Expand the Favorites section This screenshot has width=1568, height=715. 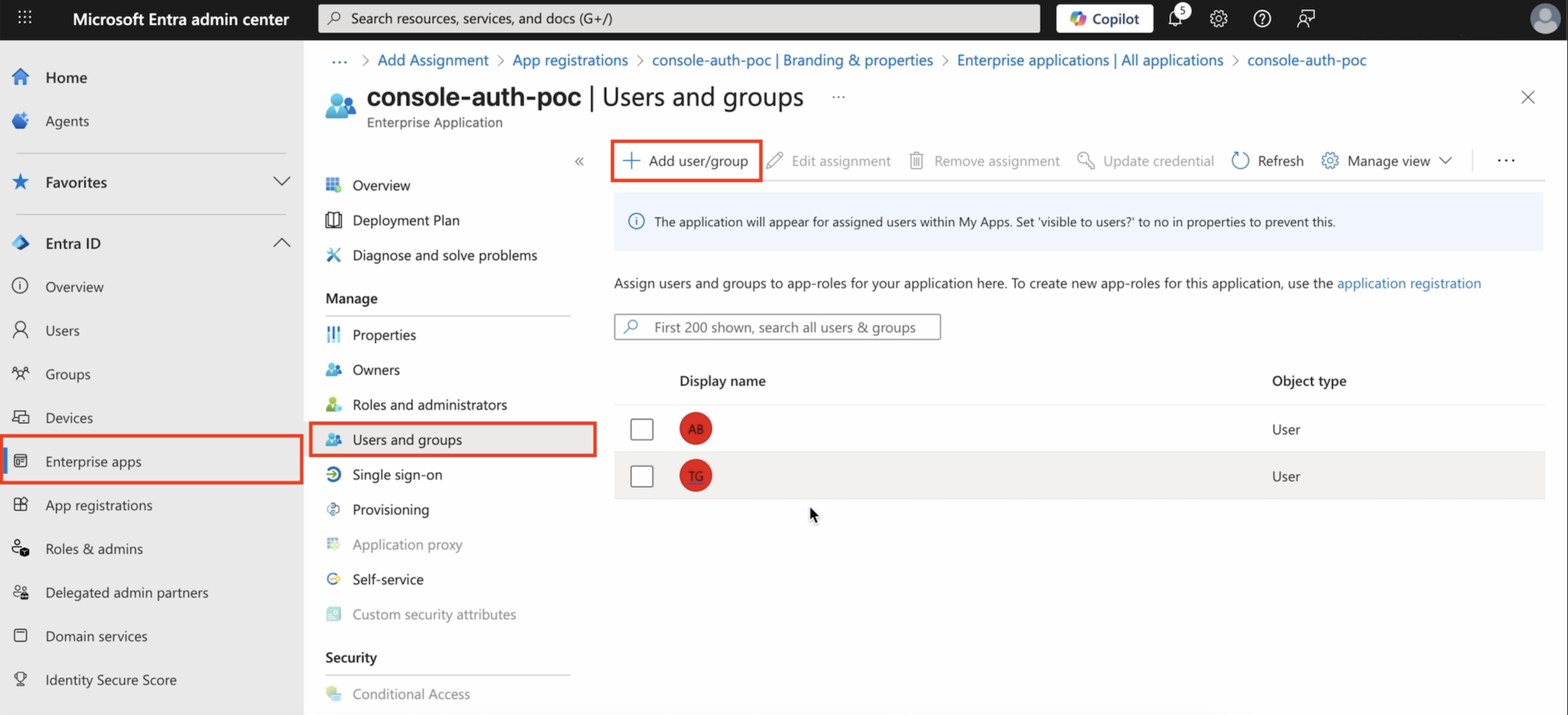coord(281,182)
